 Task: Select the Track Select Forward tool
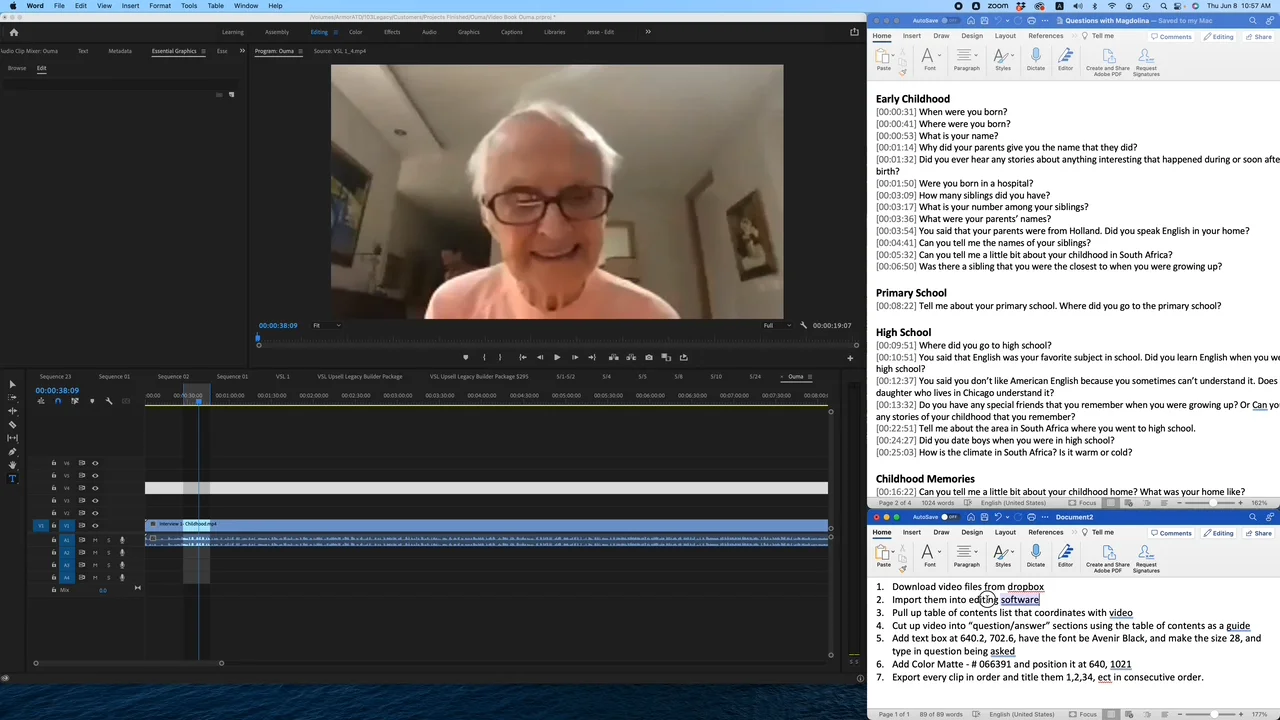(13, 397)
